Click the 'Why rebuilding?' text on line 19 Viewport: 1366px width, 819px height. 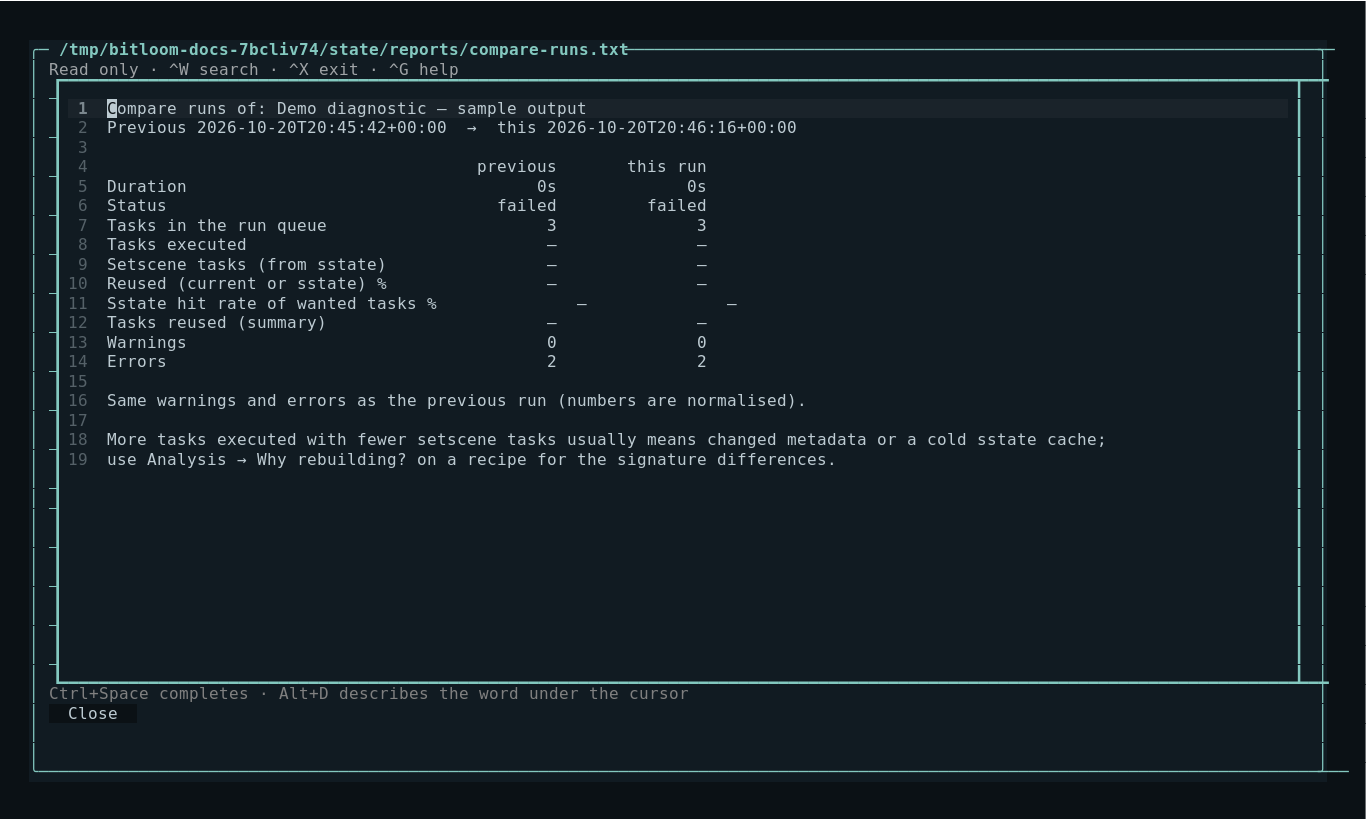(x=332, y=460)
